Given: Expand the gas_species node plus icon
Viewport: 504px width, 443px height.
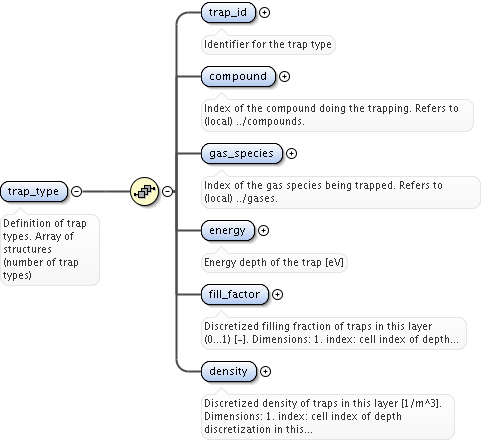Looking at the screenshot, I should (291, 154).
